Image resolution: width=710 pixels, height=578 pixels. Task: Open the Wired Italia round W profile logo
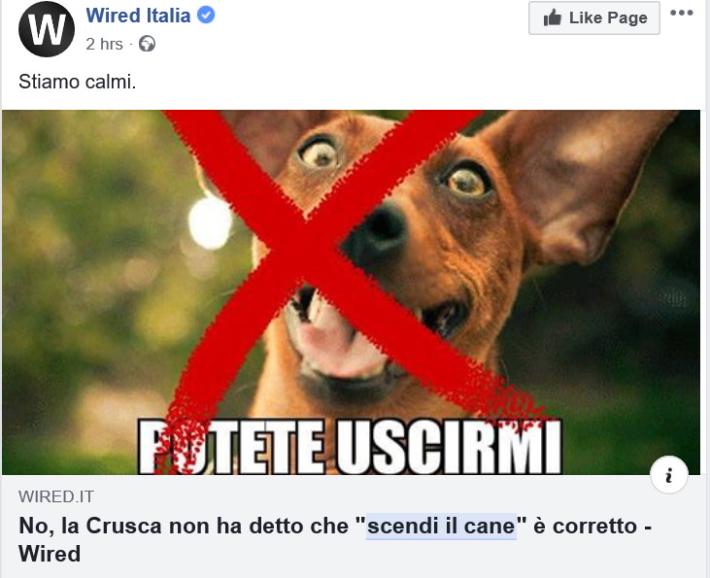(x=46, y=29)
